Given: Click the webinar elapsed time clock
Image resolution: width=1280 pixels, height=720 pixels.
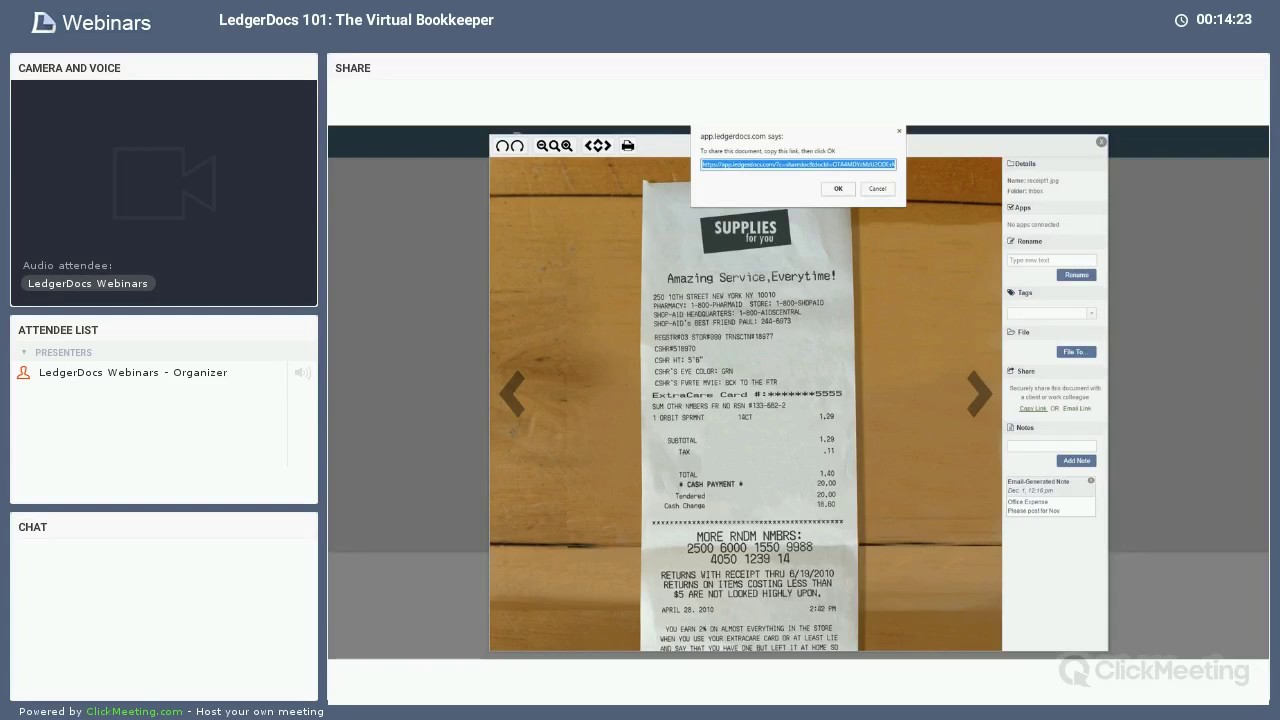Looking at the screenshot, I should pos(1213,20).
